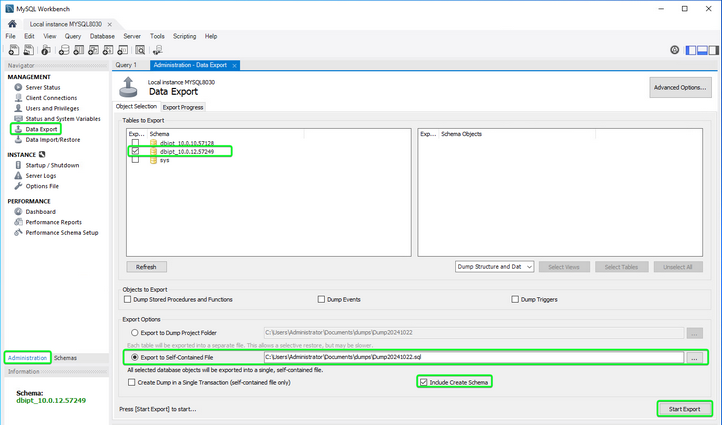Open Data Import/Restore
The height and width of the screenshot is (425, 722).
click(x=52, y=140)
